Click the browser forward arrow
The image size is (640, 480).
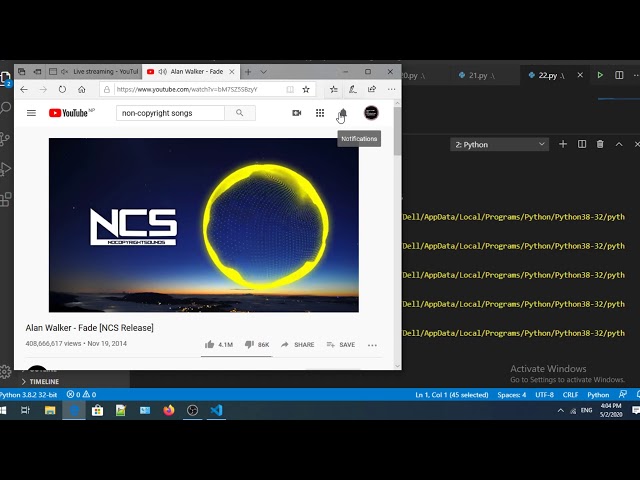pyautogui.click(x=43, y=89)
